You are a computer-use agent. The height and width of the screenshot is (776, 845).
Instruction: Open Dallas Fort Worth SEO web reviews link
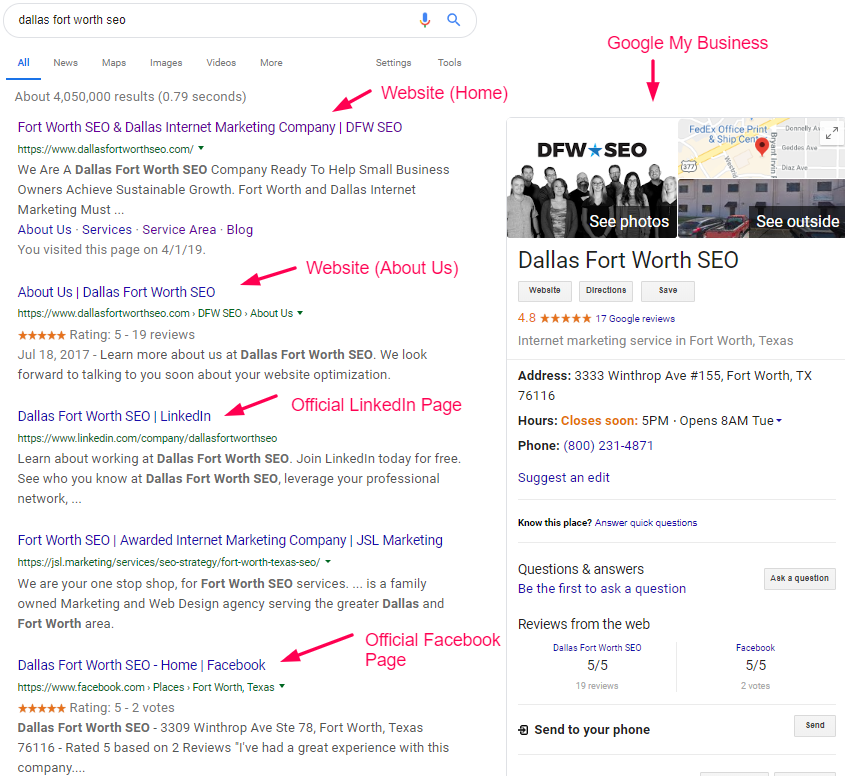(597, 648)
